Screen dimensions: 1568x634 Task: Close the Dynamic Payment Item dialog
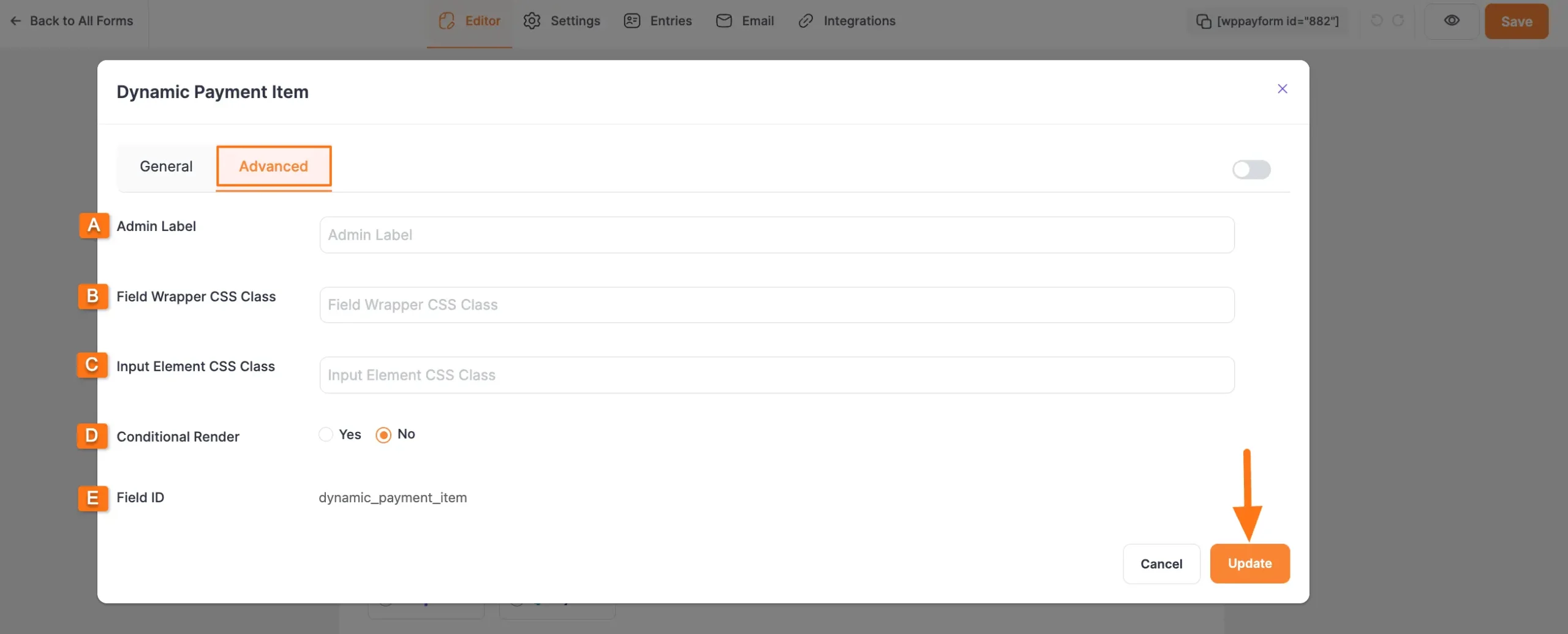[x=1282, y=89]
